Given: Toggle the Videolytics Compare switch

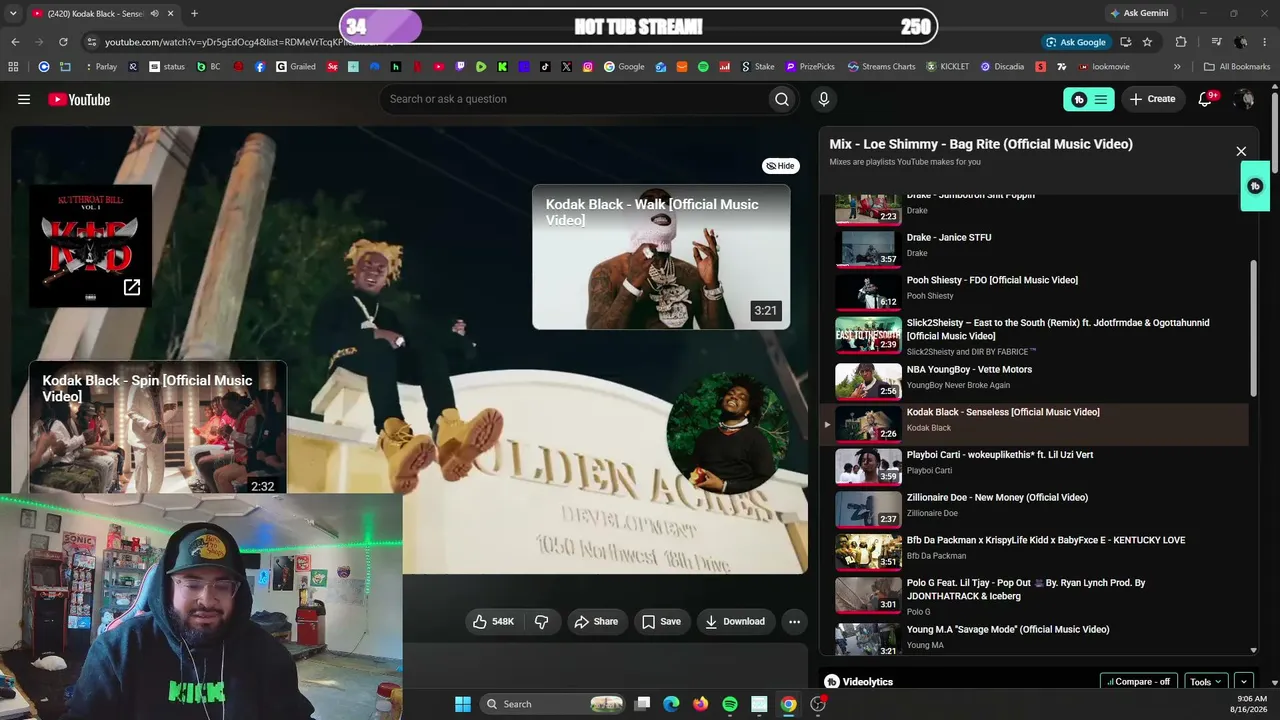Looking at the screenshot, I should tap(1138, 682).
